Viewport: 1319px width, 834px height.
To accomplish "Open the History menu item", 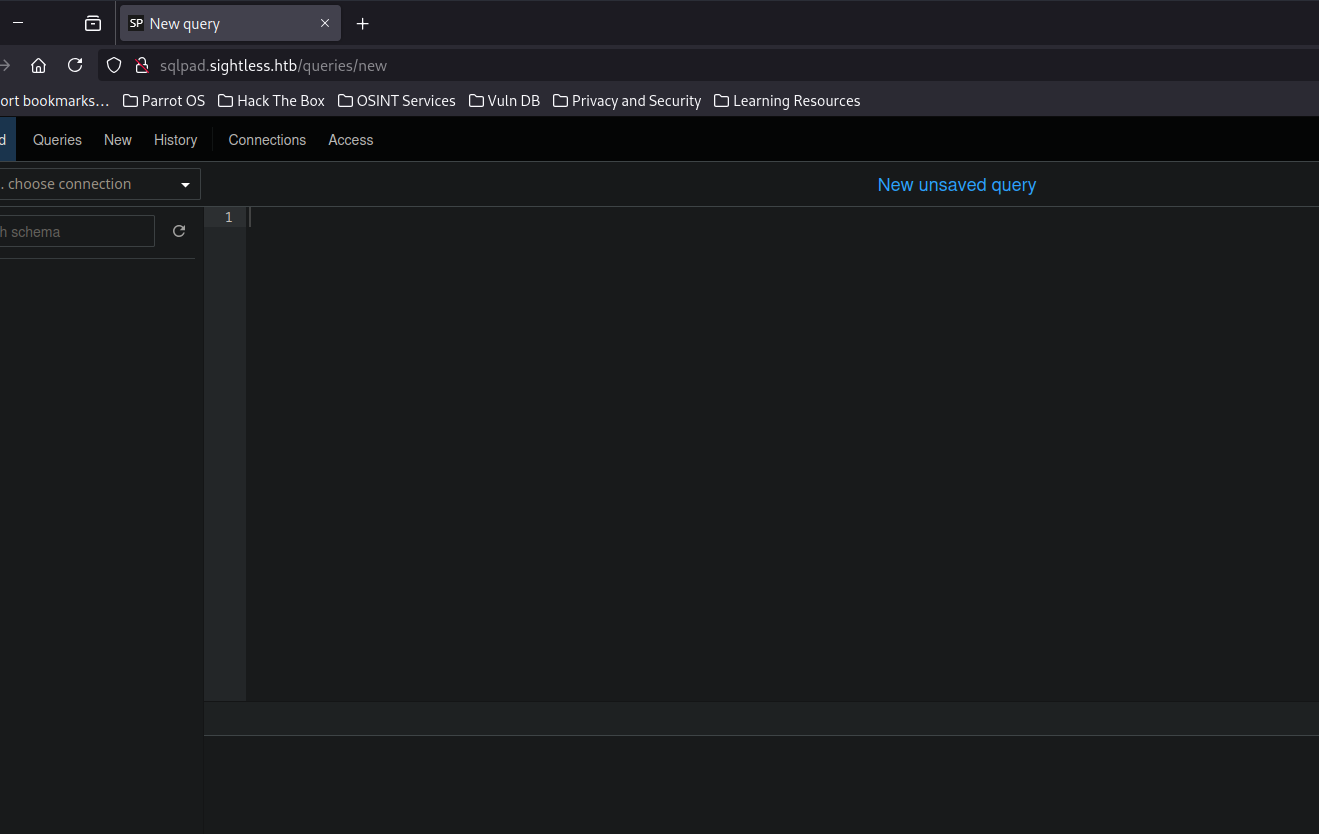I will click(176, 140).
